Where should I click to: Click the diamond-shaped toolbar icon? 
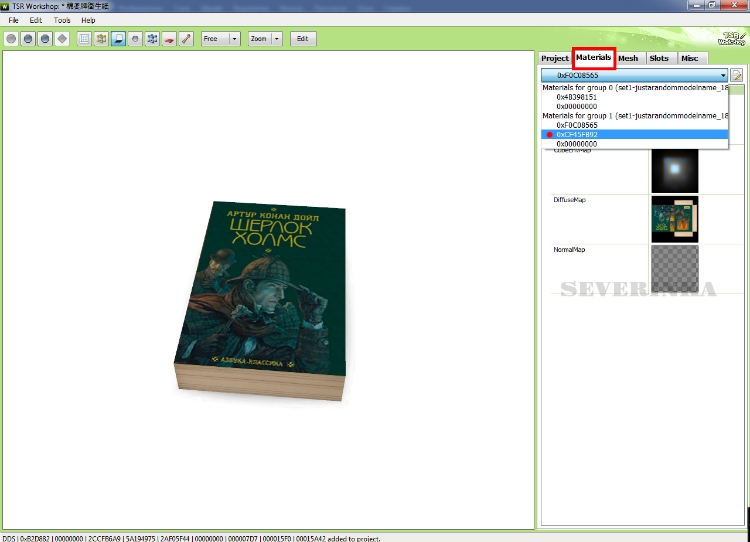62,39
